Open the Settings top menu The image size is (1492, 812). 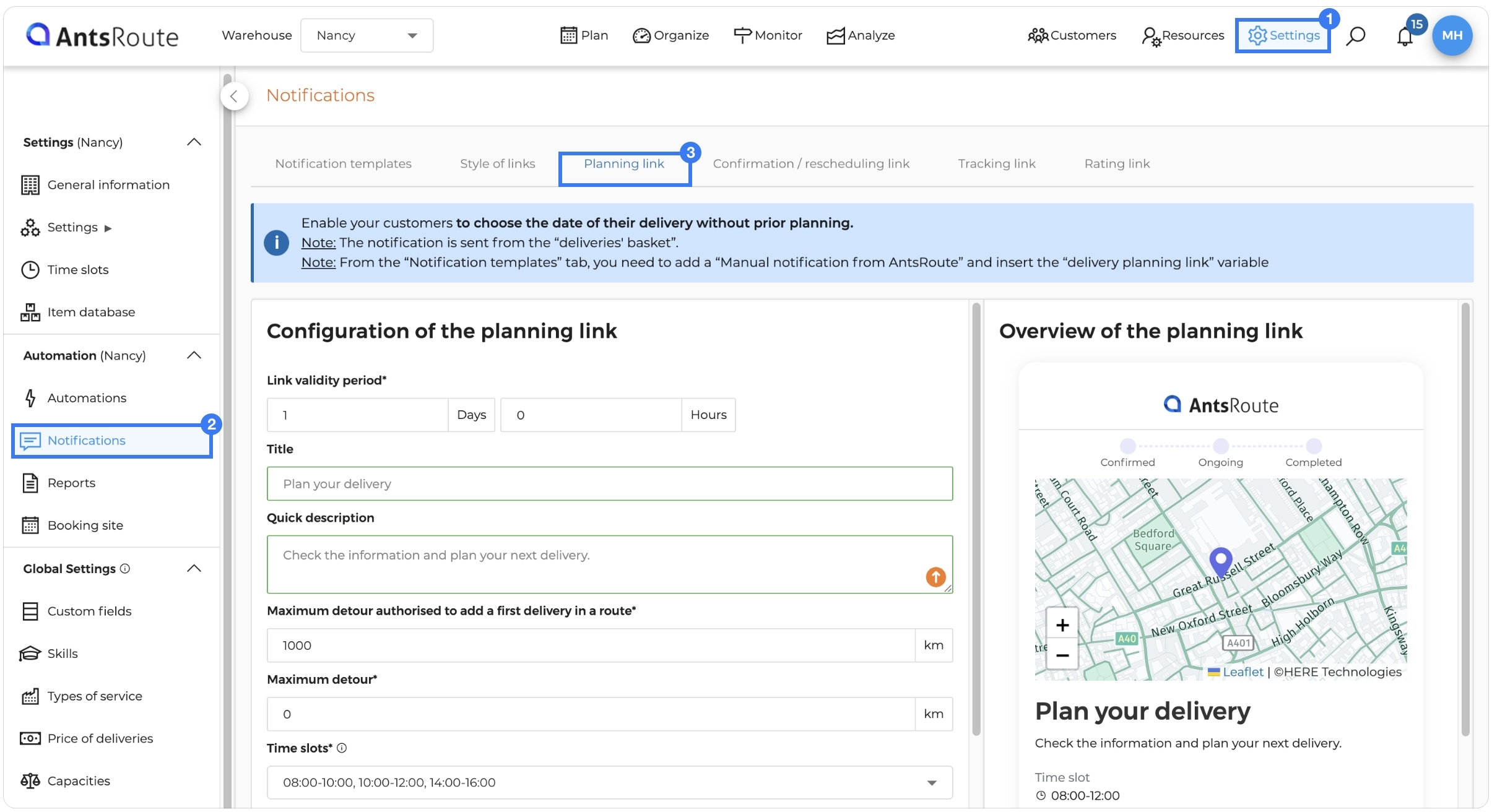(1283, 35)
